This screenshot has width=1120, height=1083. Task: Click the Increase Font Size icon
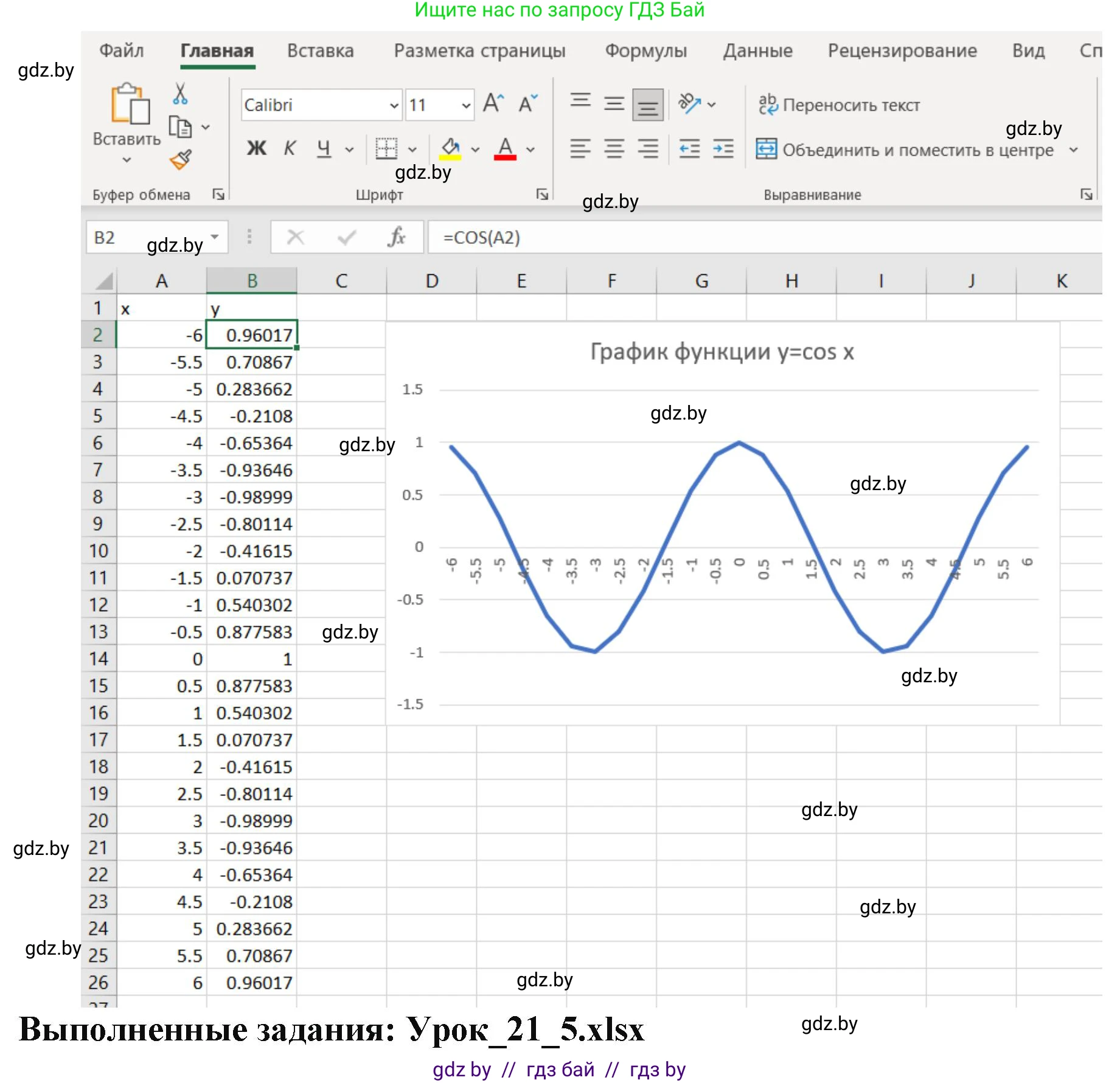tap(493, 103)
